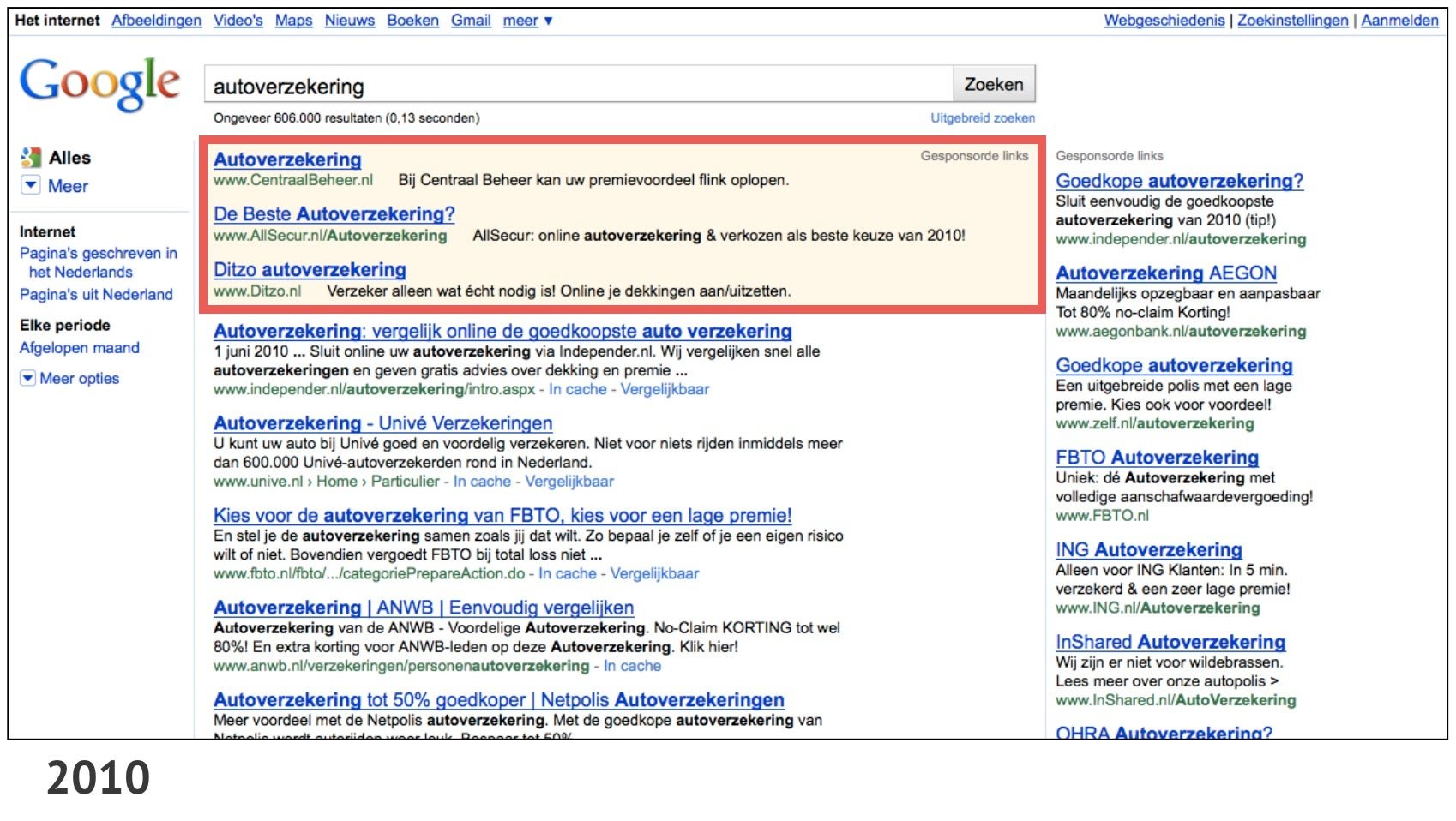The width and height of the screenshot is (1456, 821).
Task: Open Afbeeldingen in the top navigation
Action: coord(156,21)
